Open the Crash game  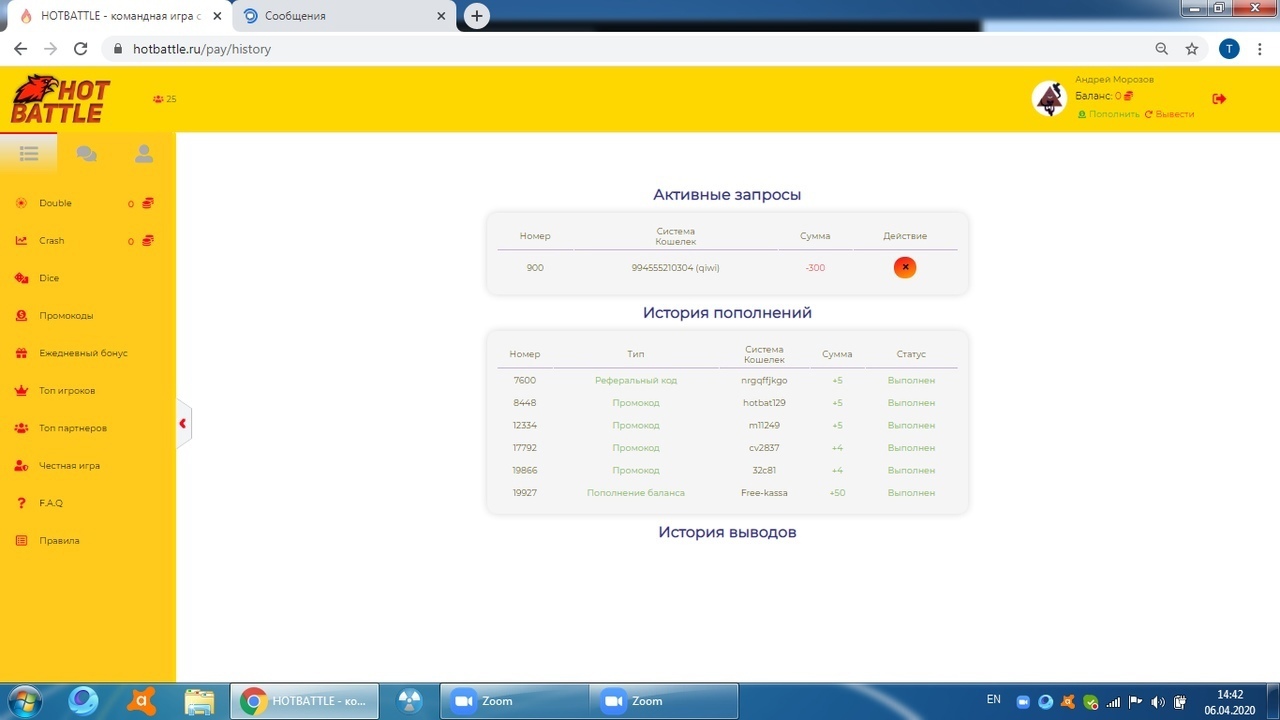(51, 241)
